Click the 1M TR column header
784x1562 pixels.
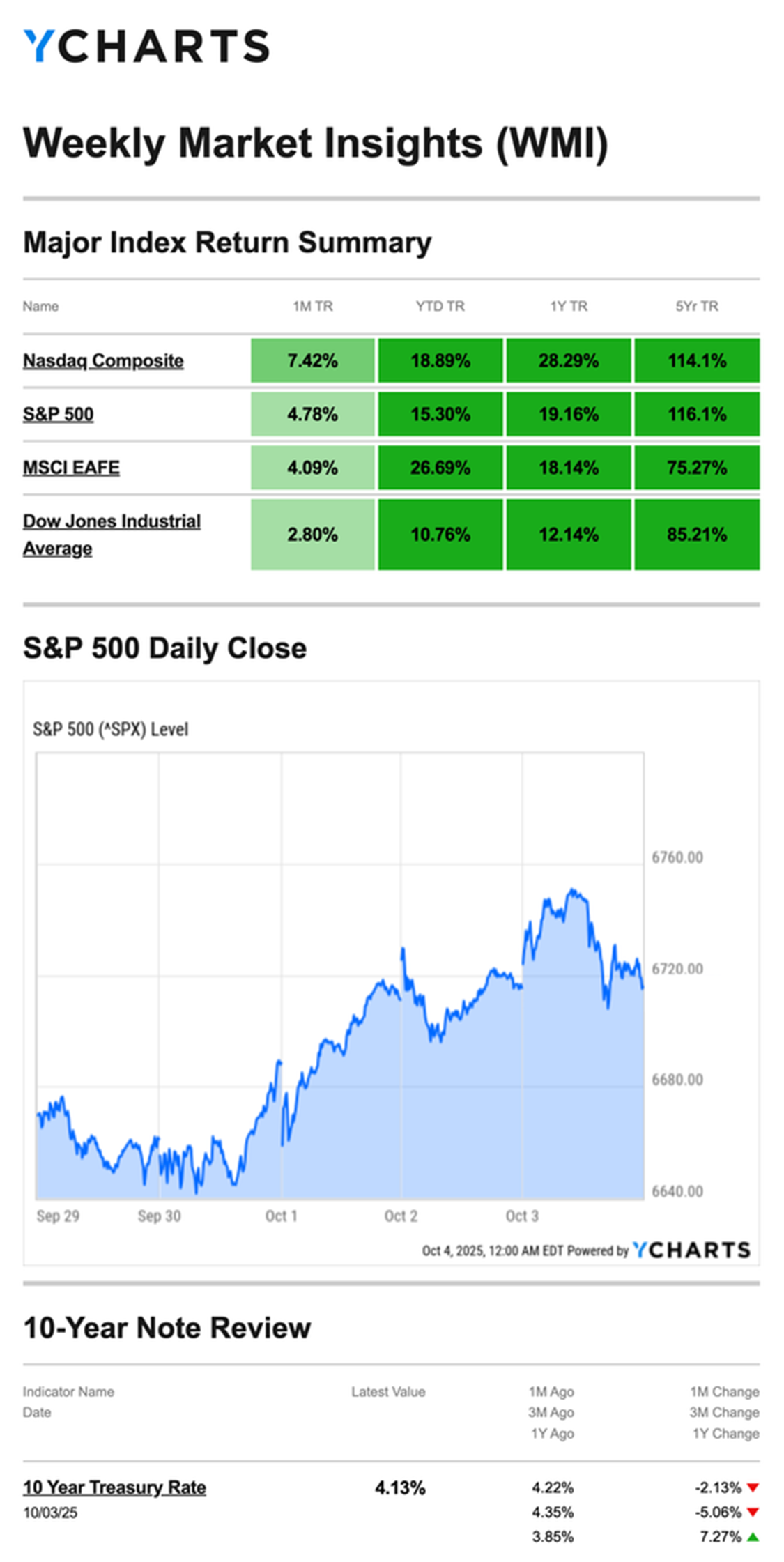click(313, 306)
